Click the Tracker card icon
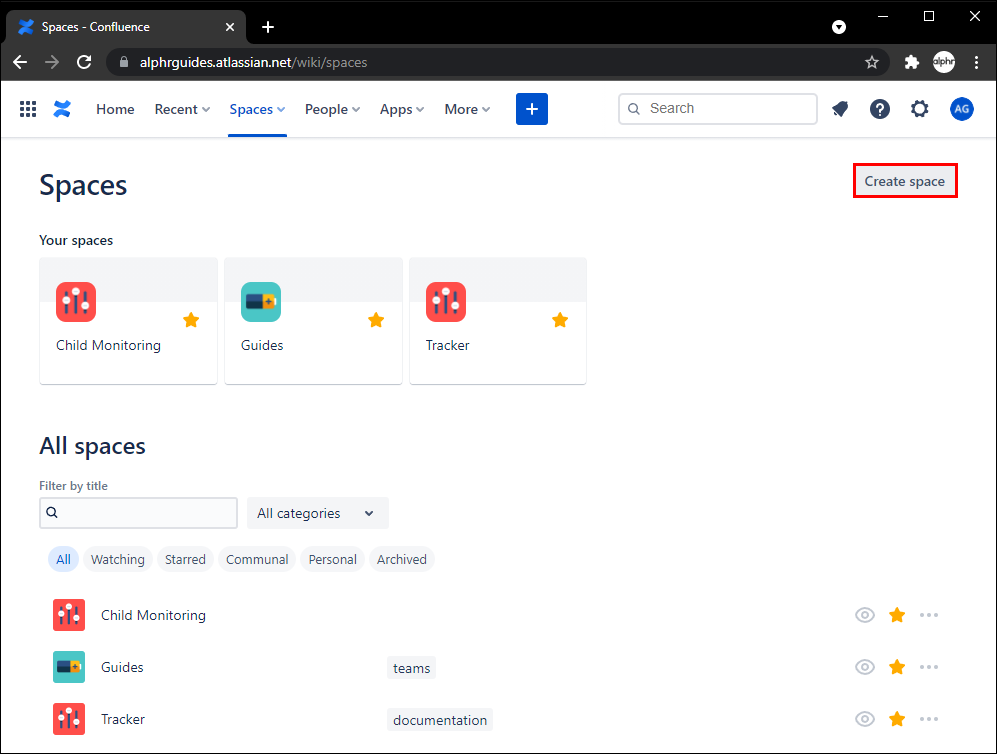 [446, 302]
